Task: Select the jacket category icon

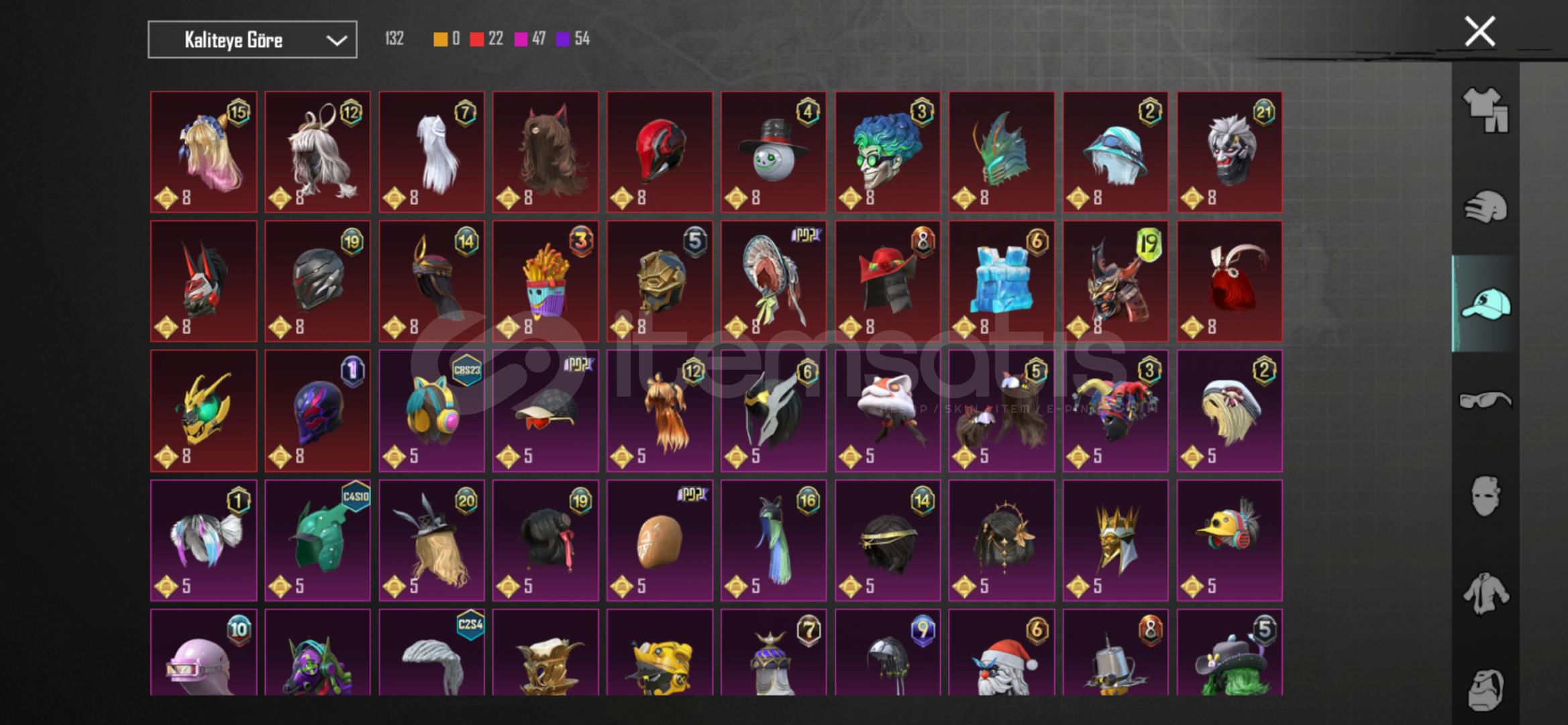Action: (x=1485, y=593)
